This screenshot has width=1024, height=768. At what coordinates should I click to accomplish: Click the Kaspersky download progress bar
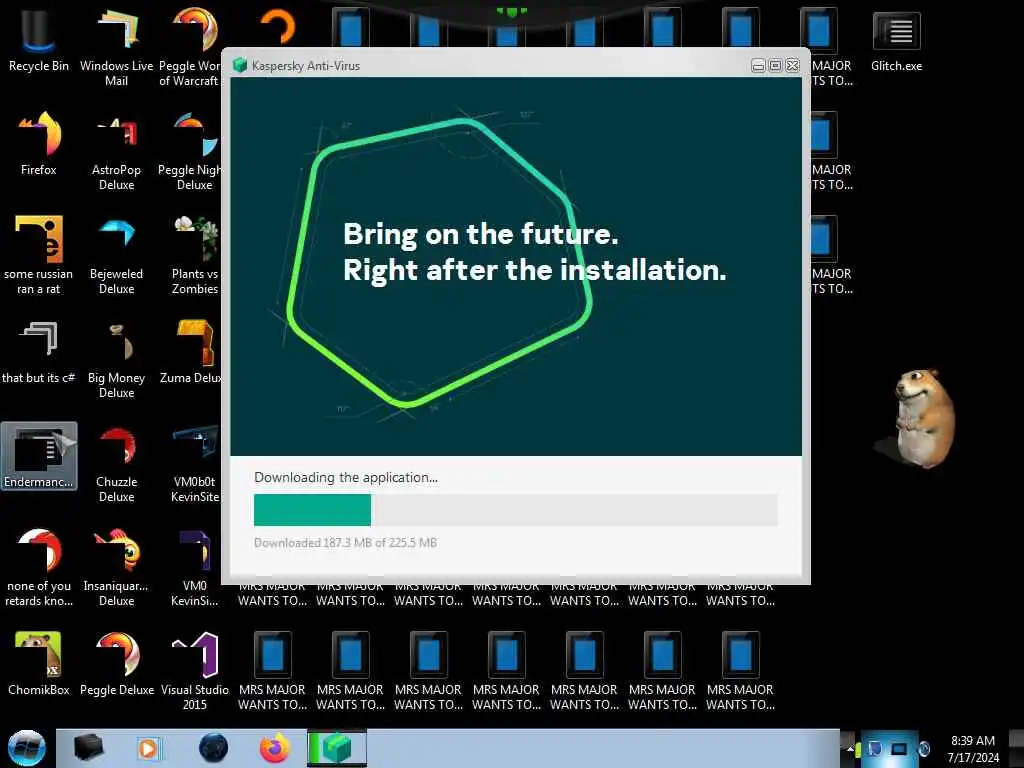click(516, 509)
